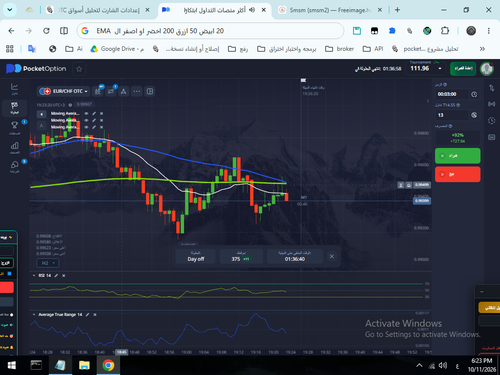
Task: Click the green buy trade button
Action: tap(457, 156)
